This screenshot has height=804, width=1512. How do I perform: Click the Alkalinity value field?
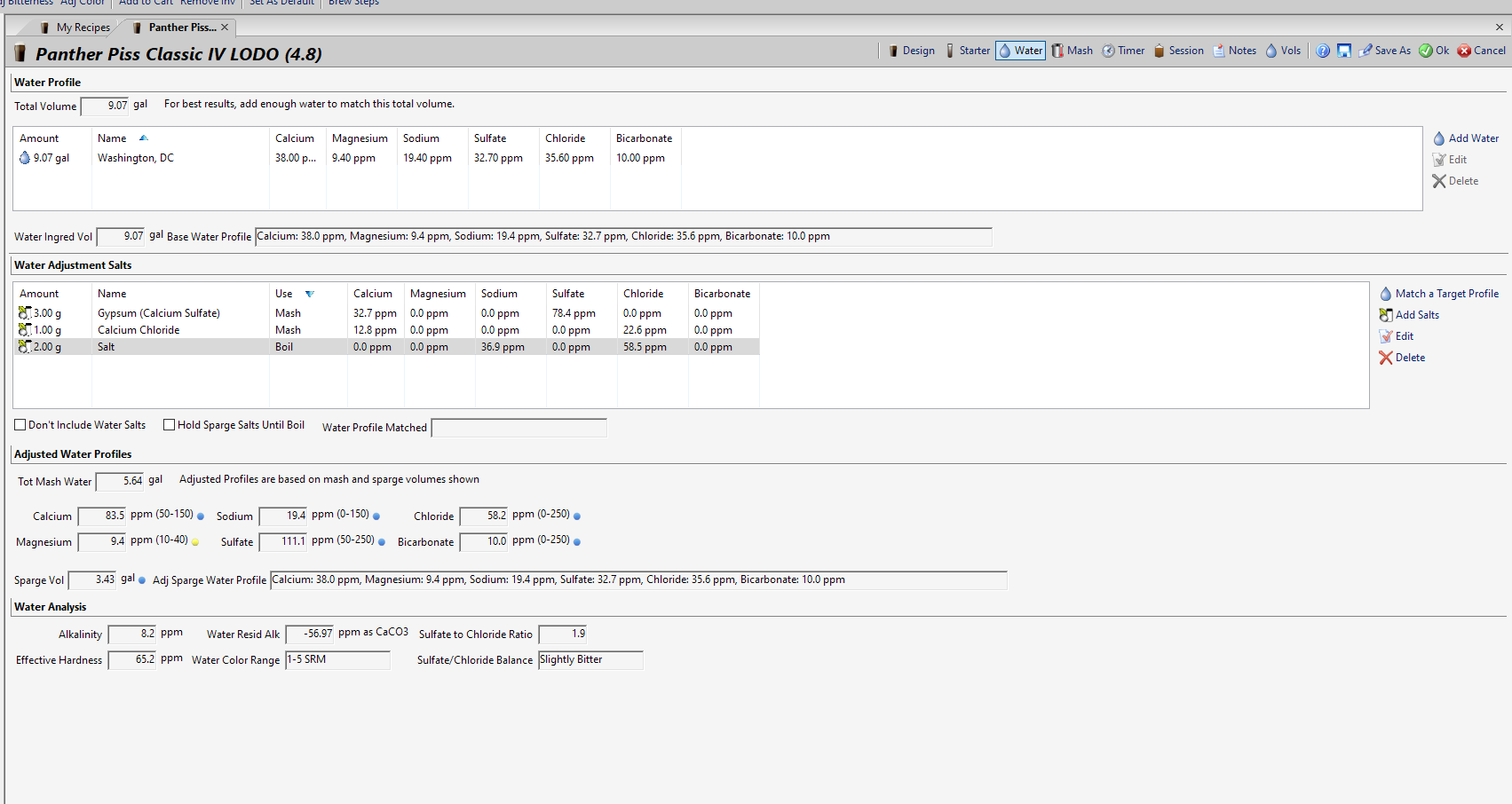tap(133, 635)
